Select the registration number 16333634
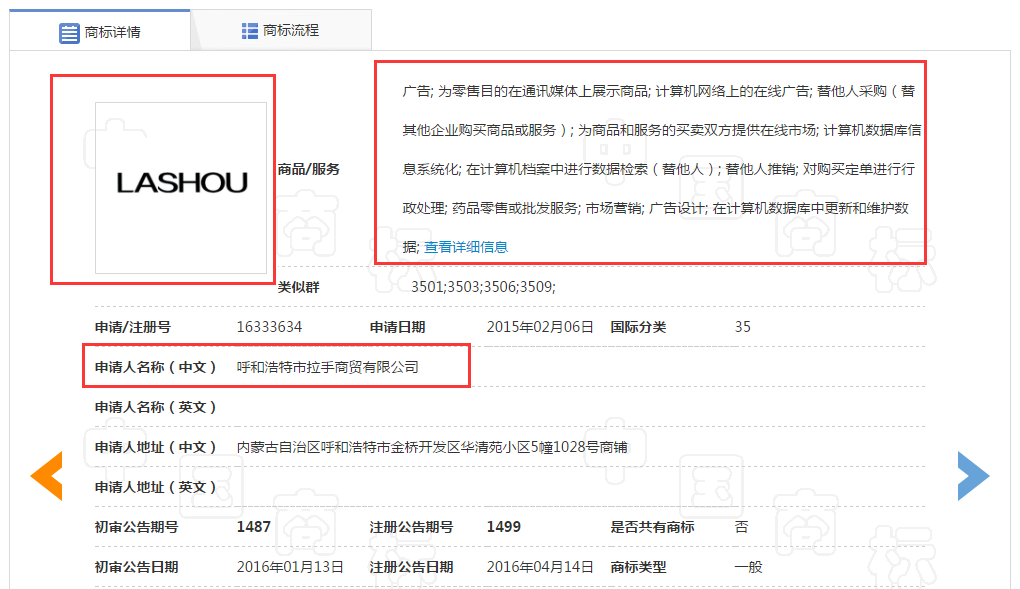The image size is (1020, 589). [269, 327]
